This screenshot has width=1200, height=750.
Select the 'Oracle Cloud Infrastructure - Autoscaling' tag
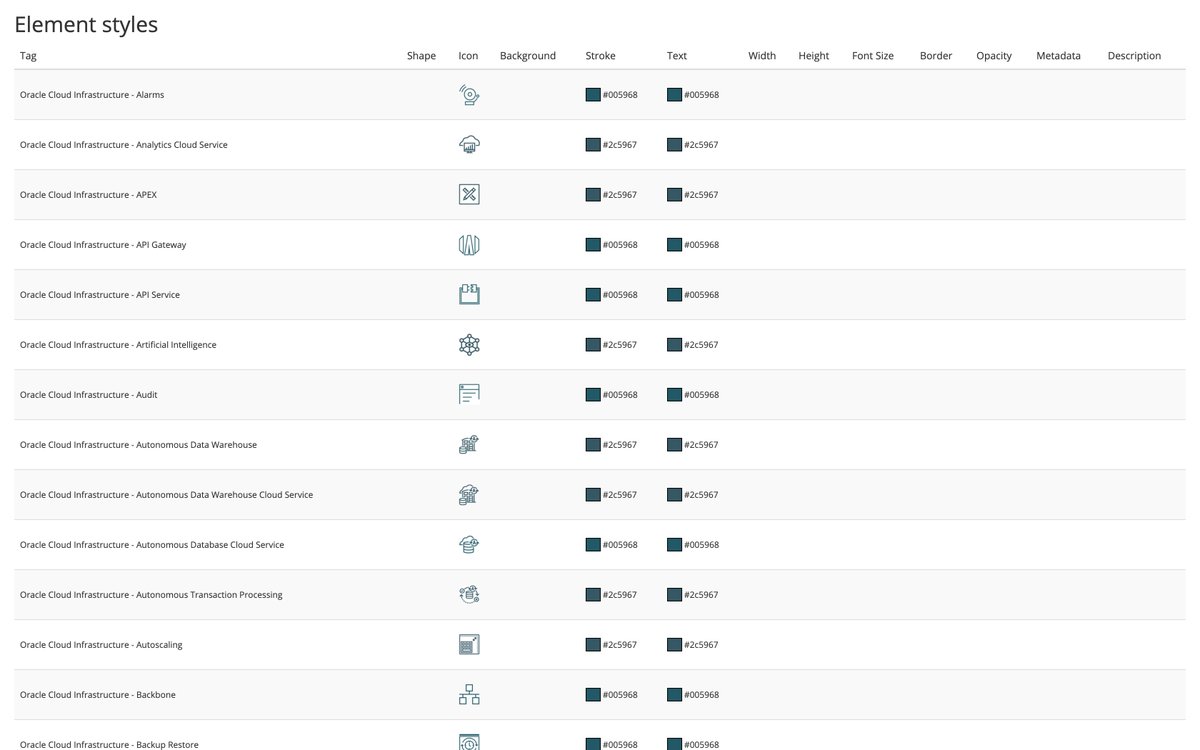[101, 645]
